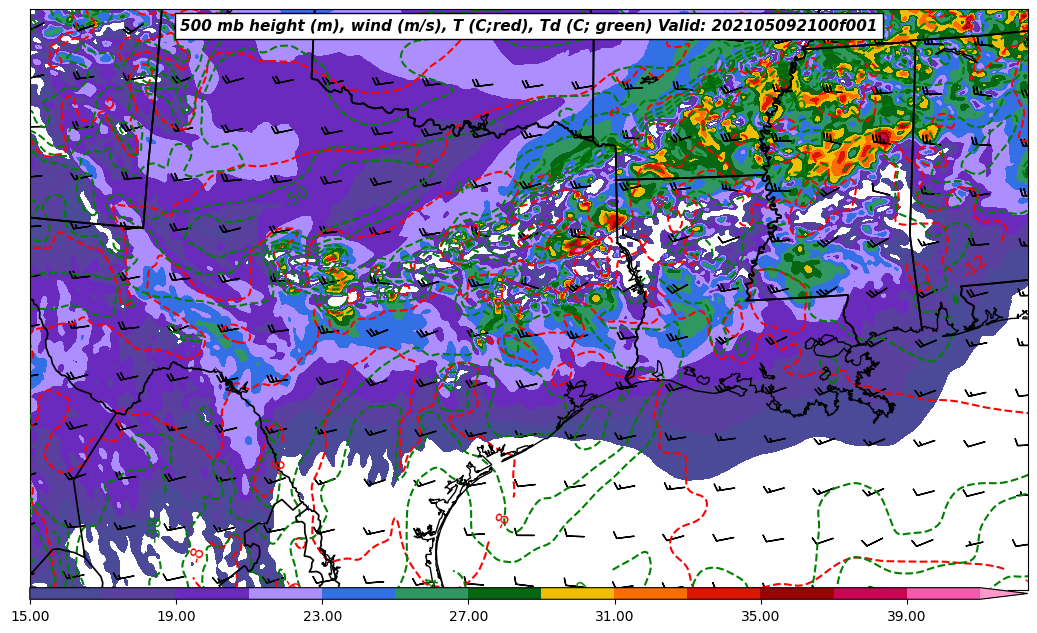
Task: Click the colorbar label 15.00
Action: 30,616
